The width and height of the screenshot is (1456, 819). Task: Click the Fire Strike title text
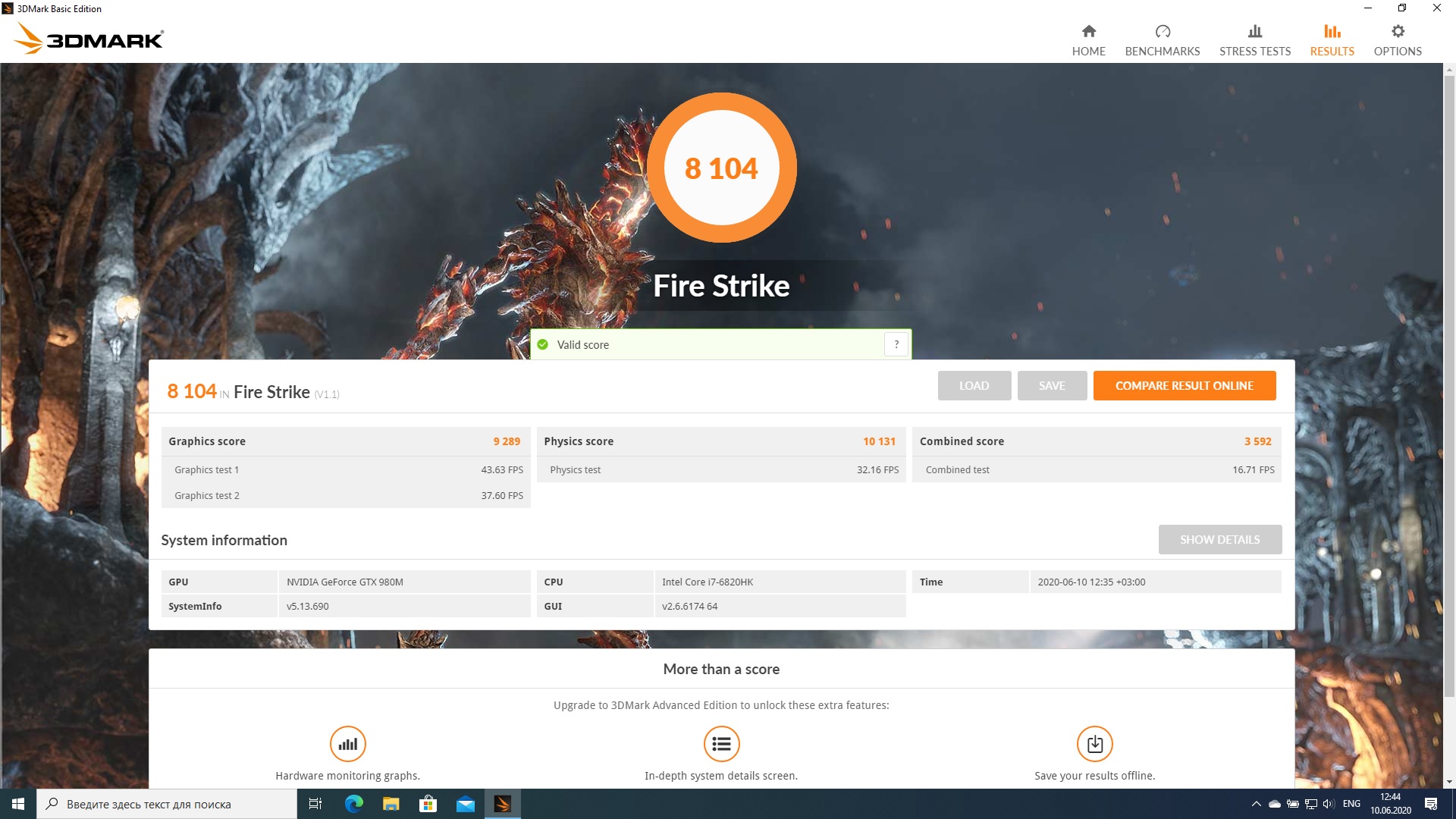[721, 286]
